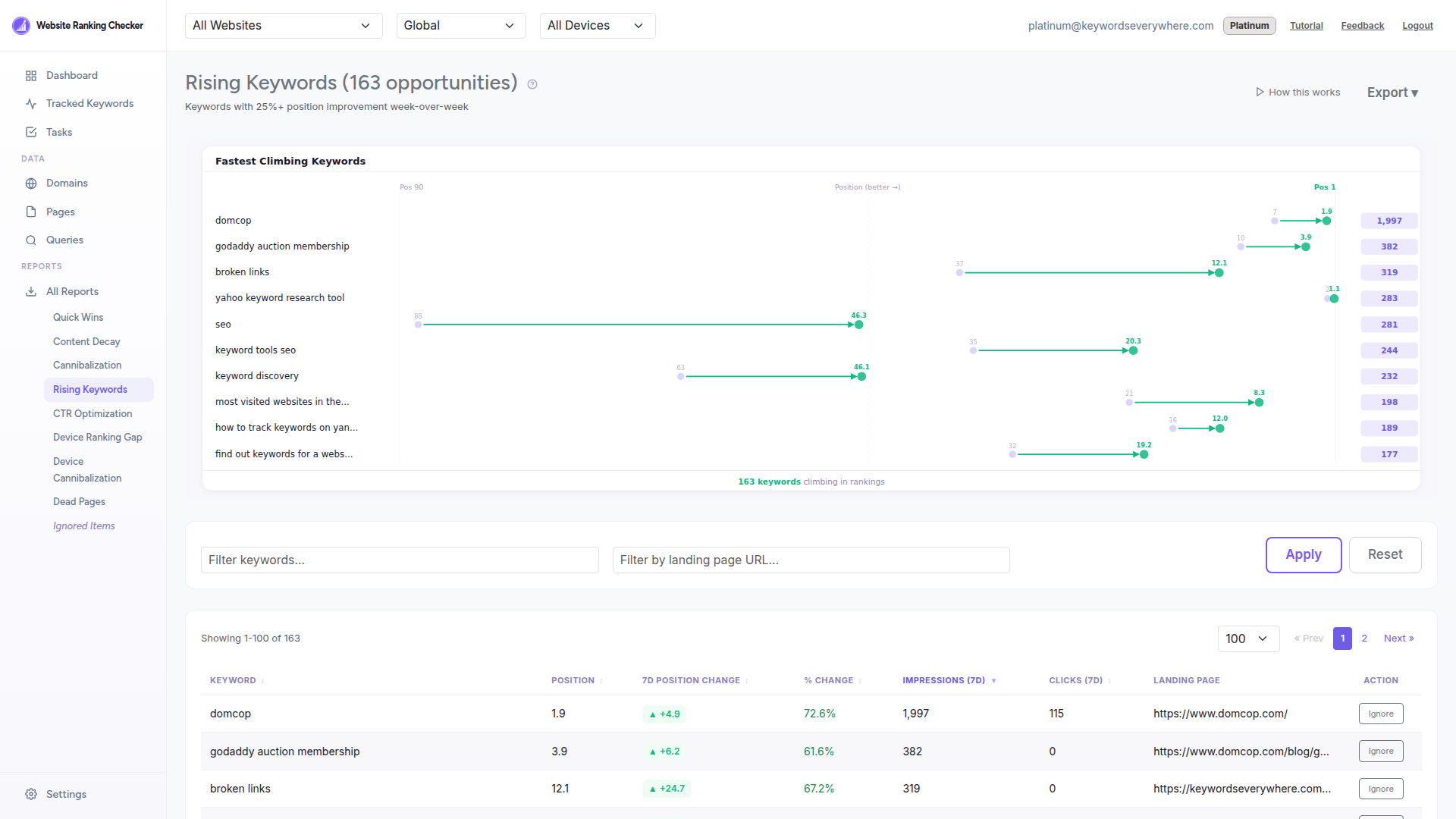The image size is (1456, 819).
Task: Open Settings with the gear icon
Action: [x=32, y=794]
